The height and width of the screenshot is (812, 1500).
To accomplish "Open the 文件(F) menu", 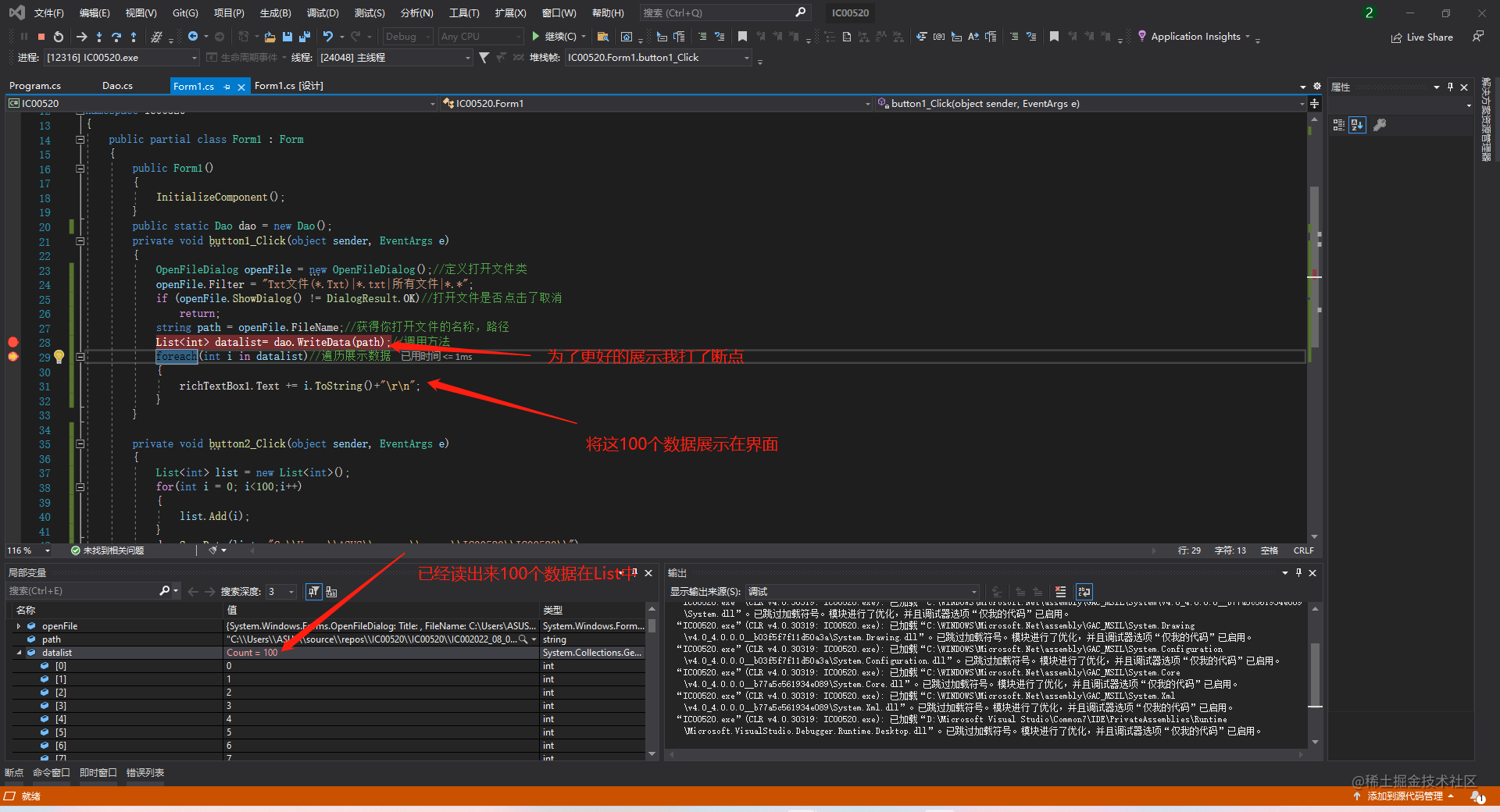I will 48,13.
